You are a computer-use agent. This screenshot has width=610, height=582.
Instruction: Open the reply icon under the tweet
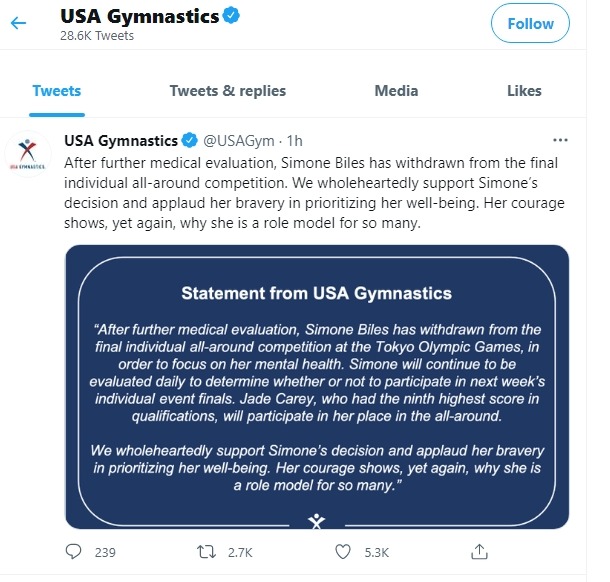coord(73,552)
